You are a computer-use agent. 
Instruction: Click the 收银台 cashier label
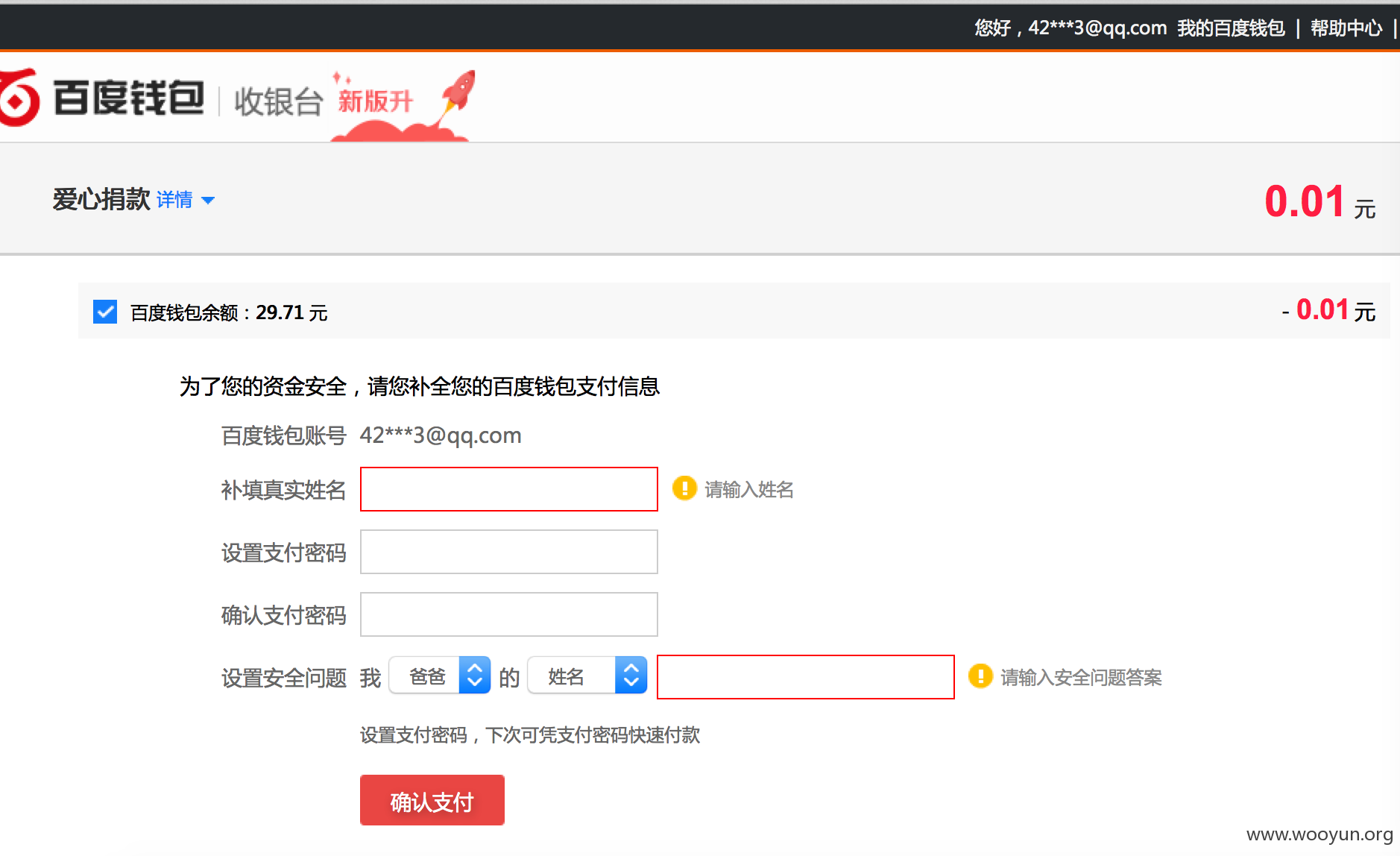click(279, 101)
